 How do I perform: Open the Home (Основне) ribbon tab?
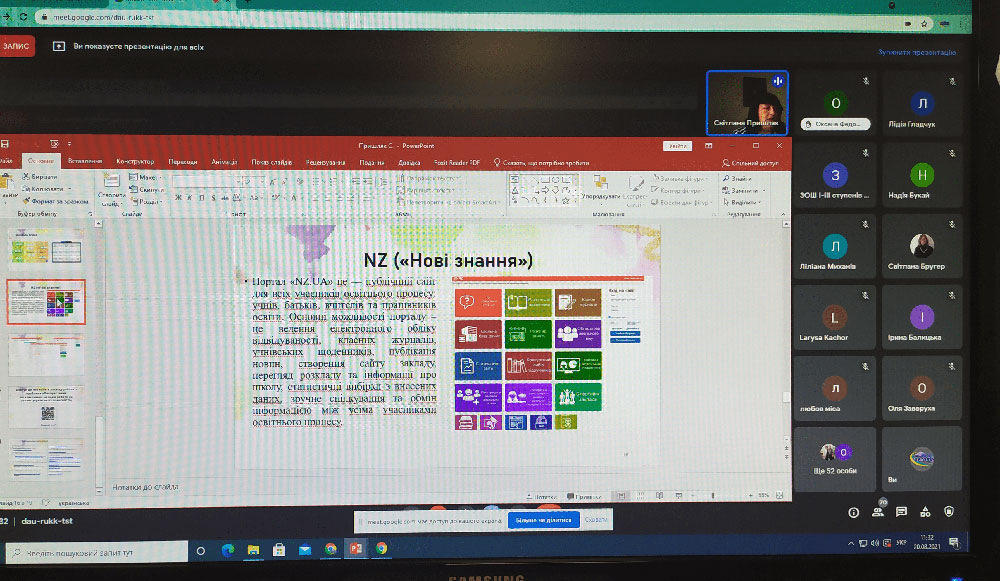point(41,161)
